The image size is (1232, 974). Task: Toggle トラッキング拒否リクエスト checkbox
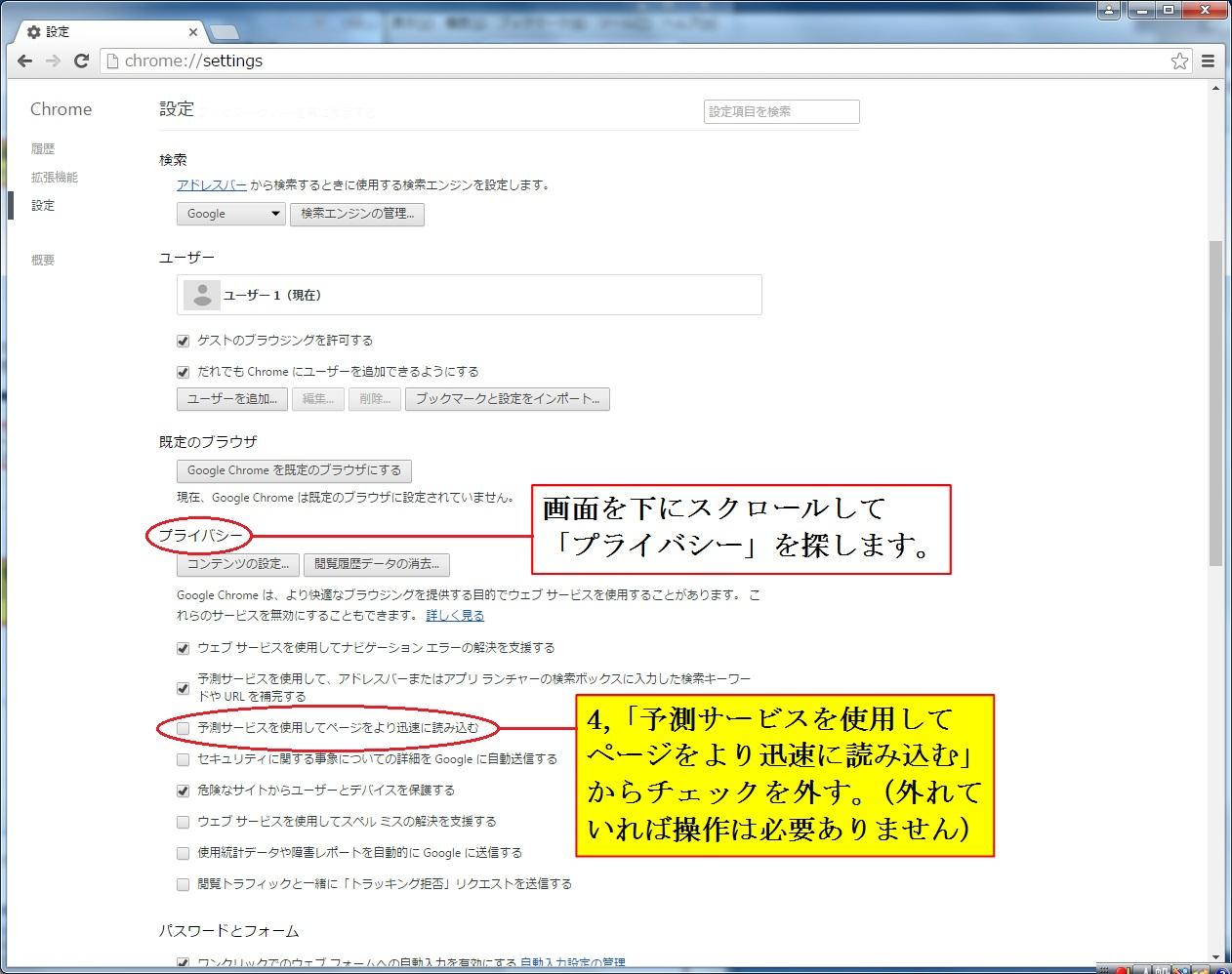183,884
